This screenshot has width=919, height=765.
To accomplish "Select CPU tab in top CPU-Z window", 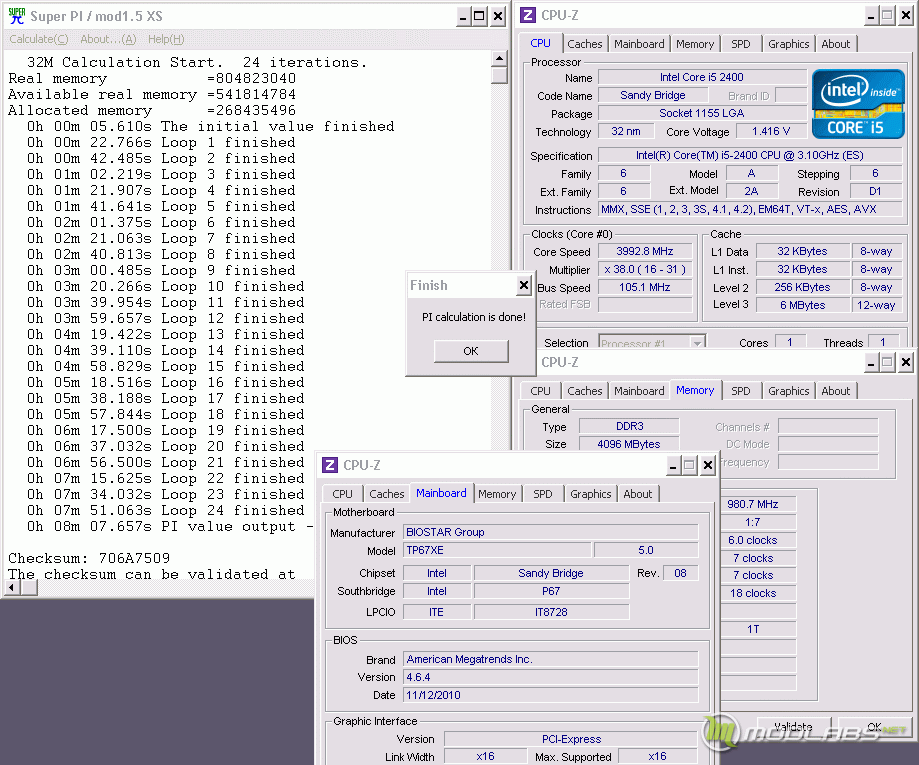I will 540,43.
